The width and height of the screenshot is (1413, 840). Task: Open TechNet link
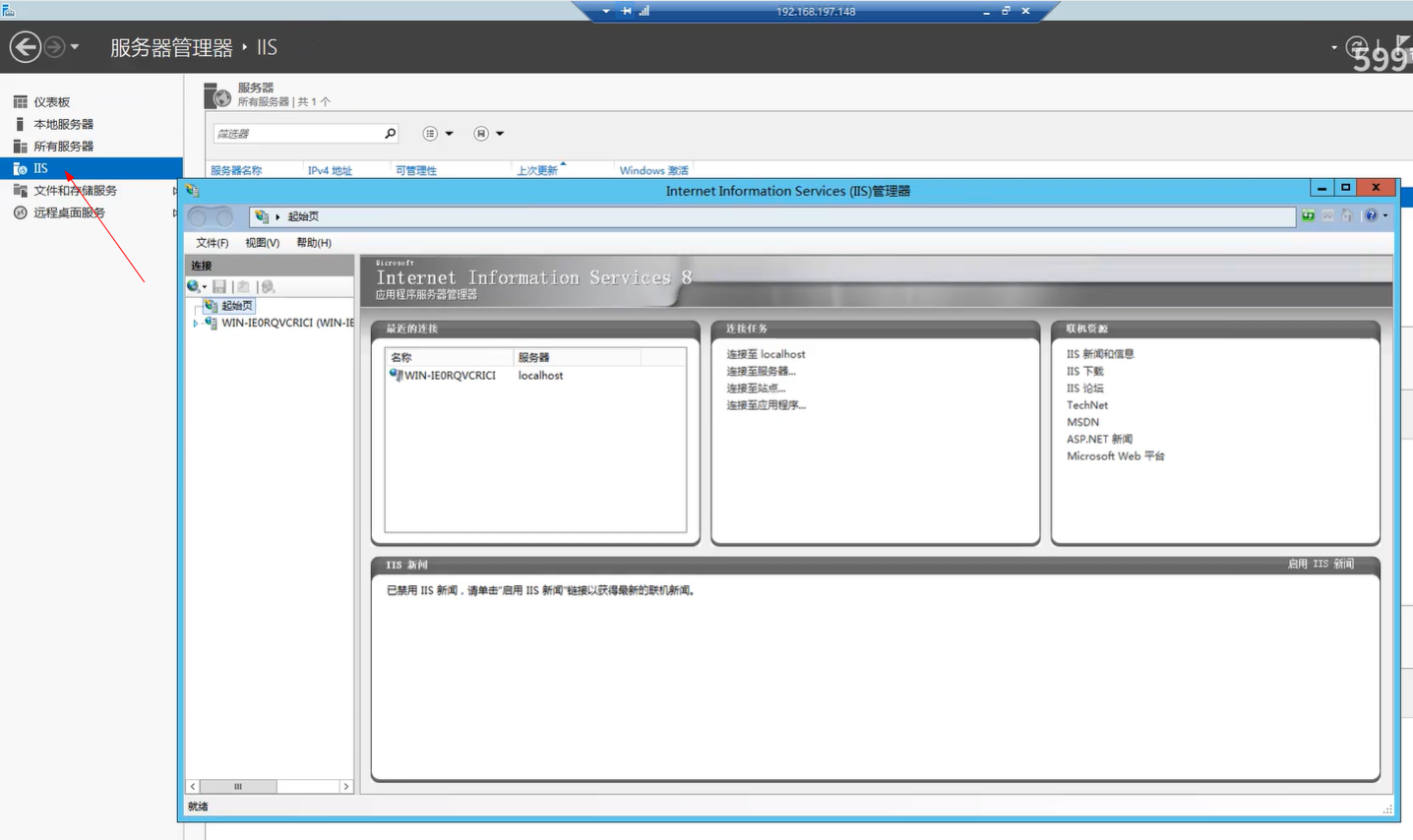pos(1087,405)
